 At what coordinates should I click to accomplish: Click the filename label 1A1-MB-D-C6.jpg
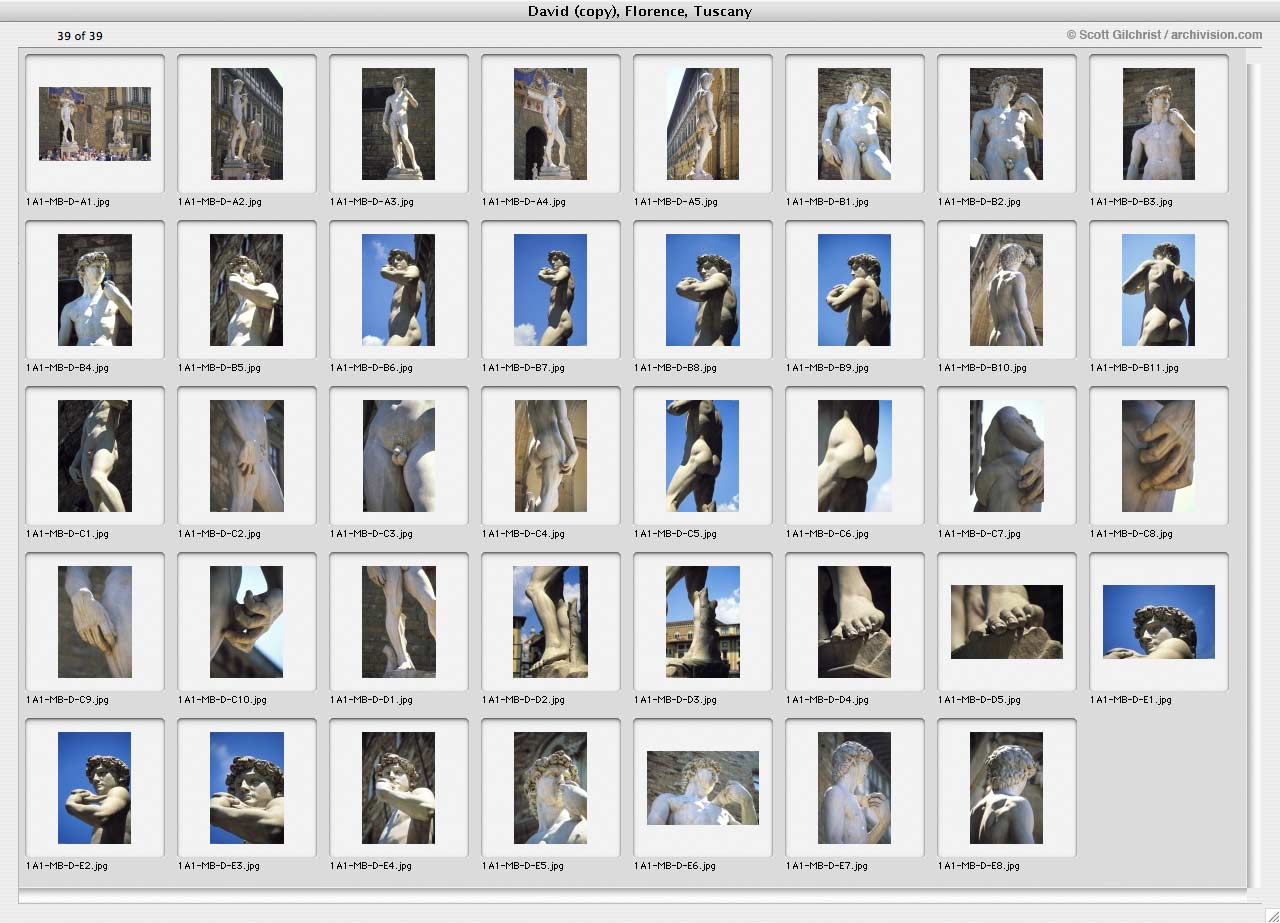coord(827,534)
